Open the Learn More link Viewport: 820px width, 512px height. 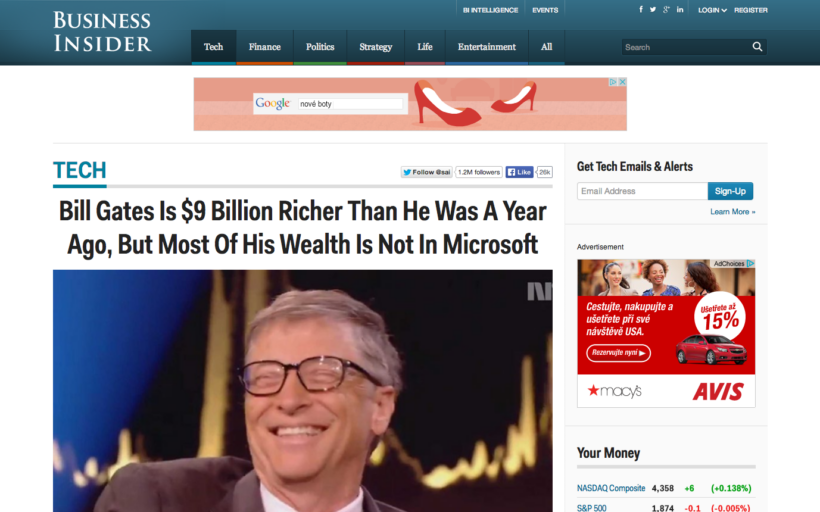click(733, 211)
